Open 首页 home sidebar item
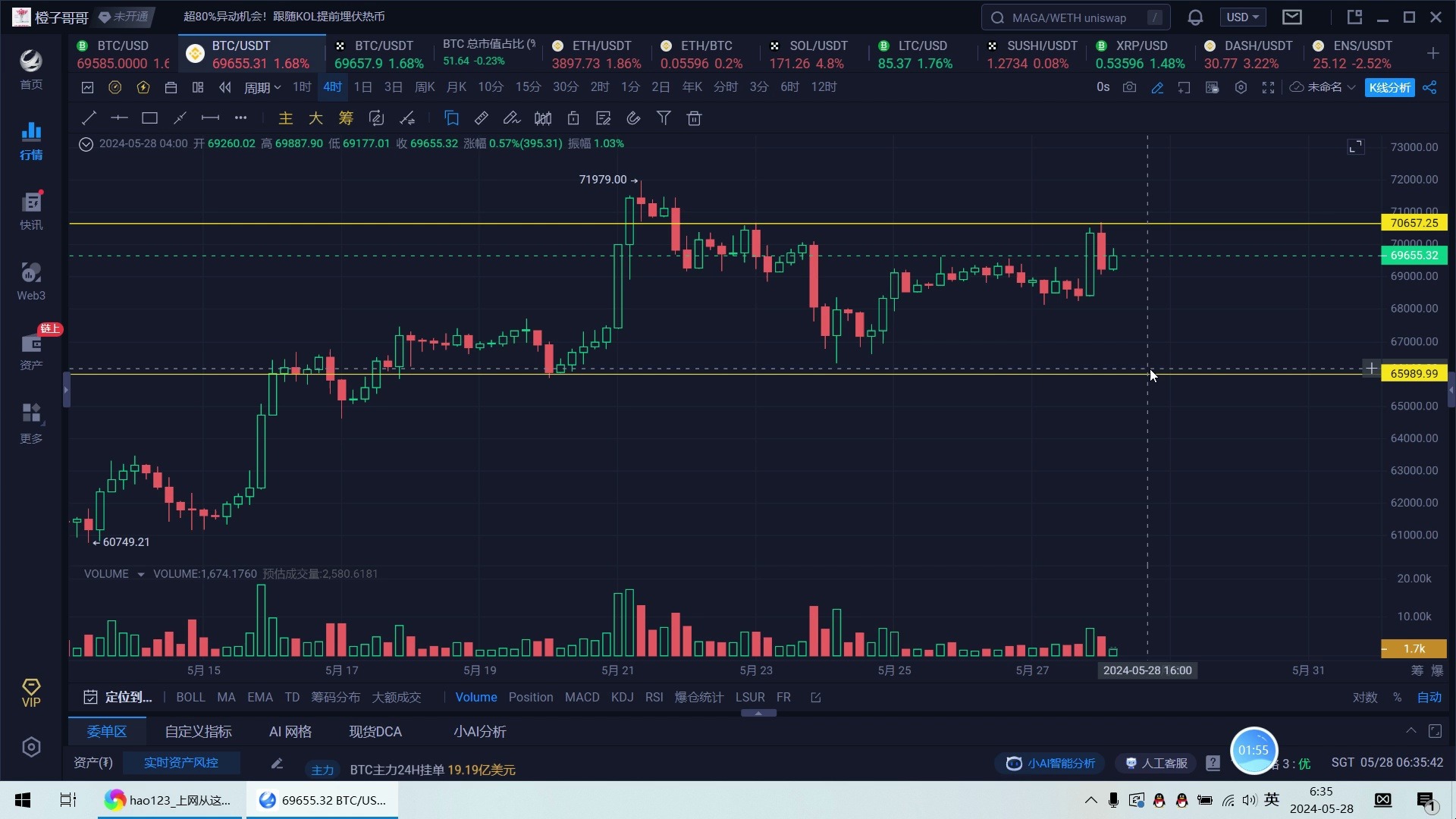 point(31,70)
